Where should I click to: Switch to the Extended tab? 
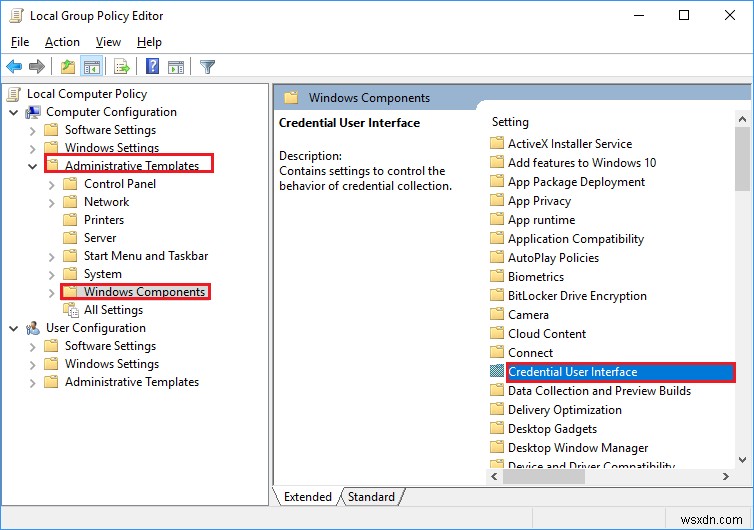308,496
